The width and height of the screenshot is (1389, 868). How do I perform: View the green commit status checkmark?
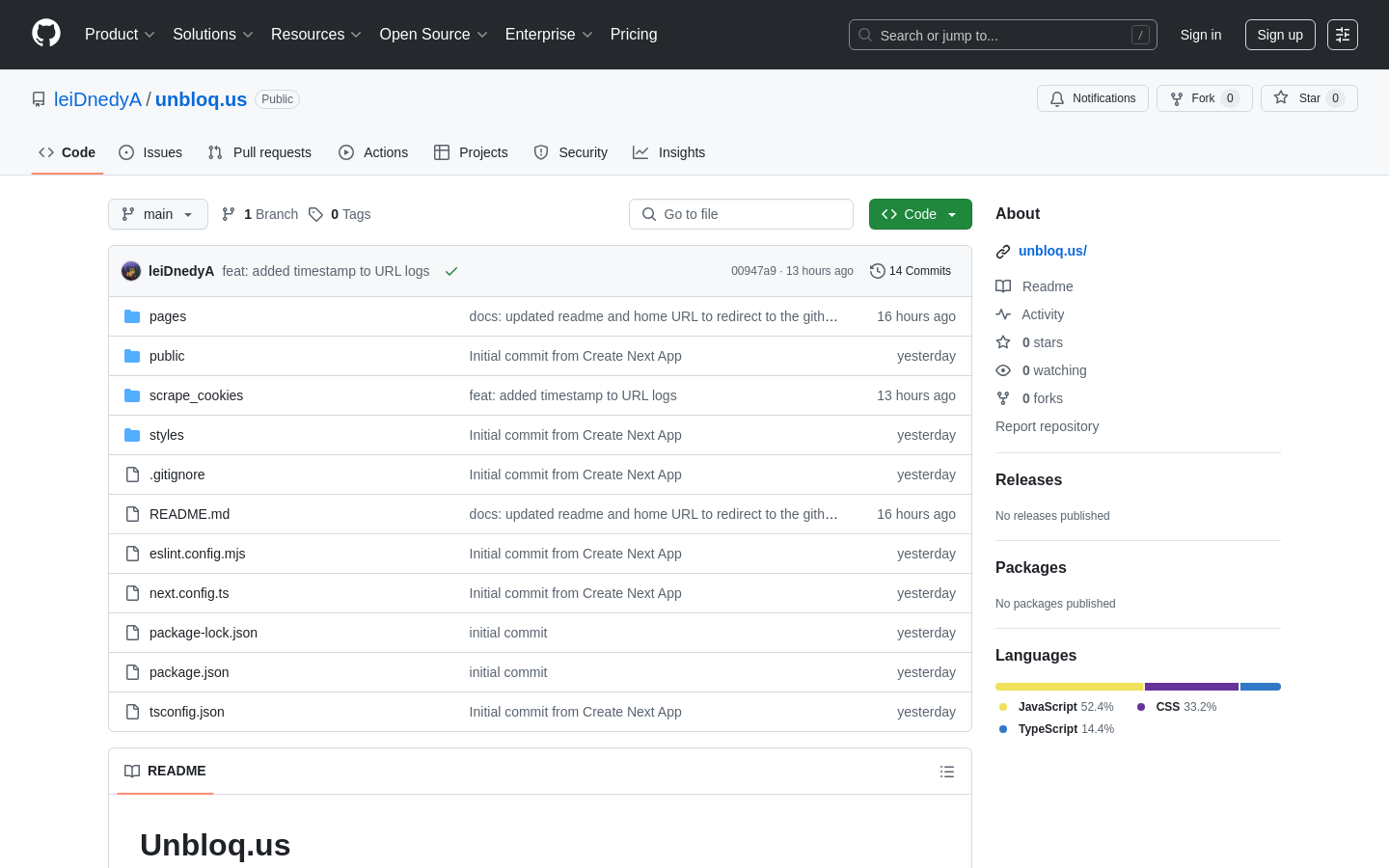pos(451,271)
